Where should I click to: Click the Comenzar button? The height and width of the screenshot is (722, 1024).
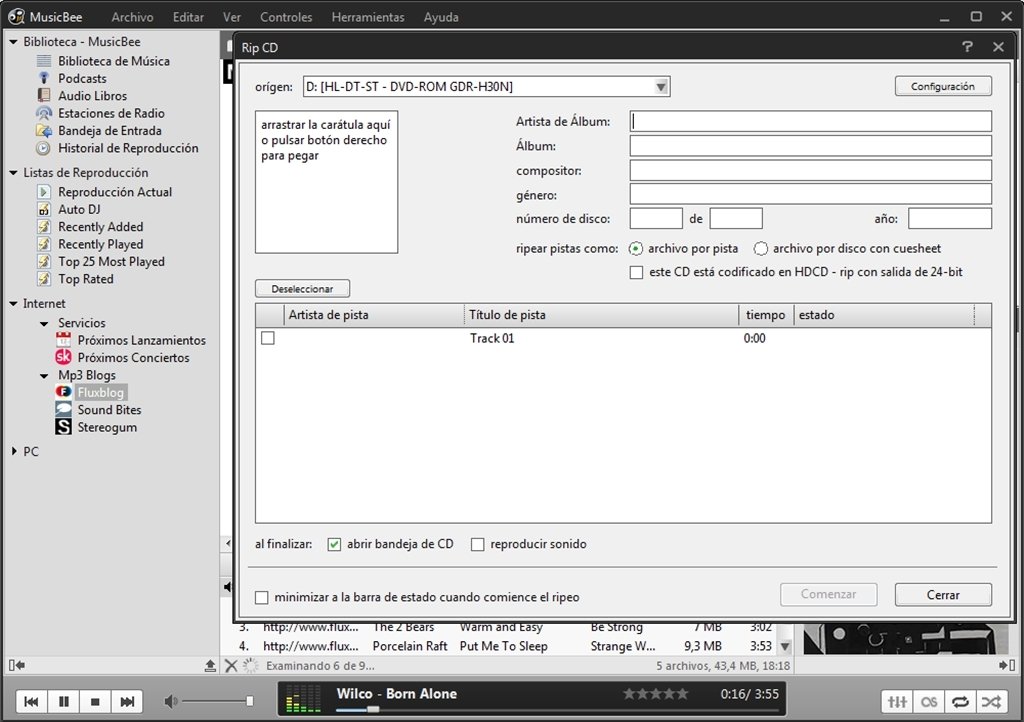click(x=828, y=595)
